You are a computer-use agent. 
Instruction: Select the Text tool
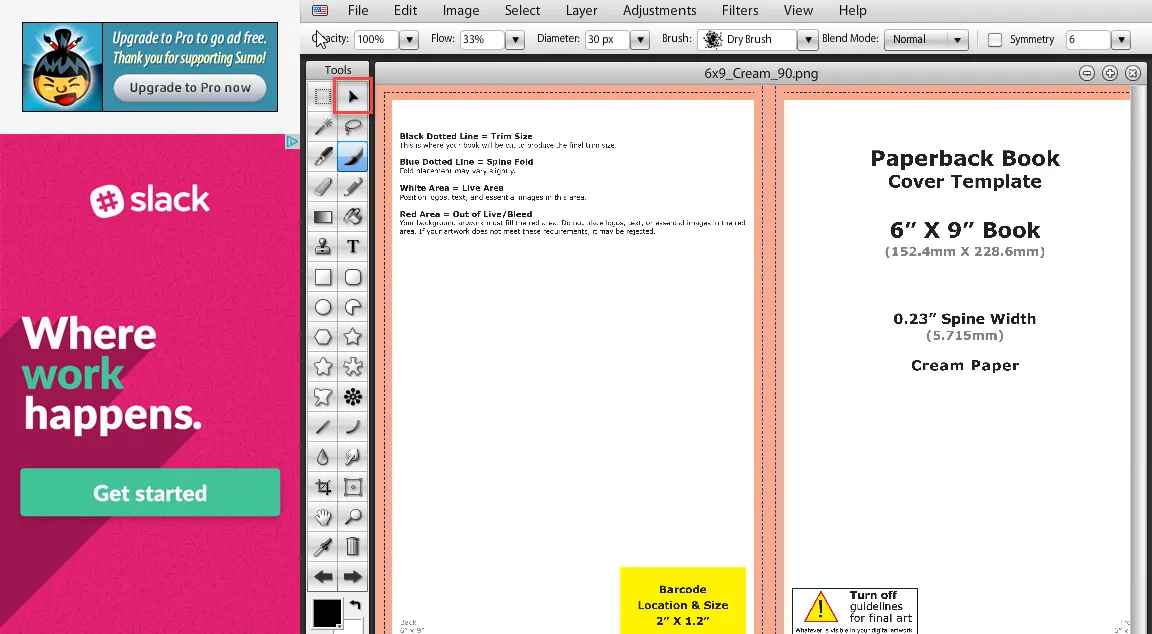pyautogui.click(x=353, y=247)
